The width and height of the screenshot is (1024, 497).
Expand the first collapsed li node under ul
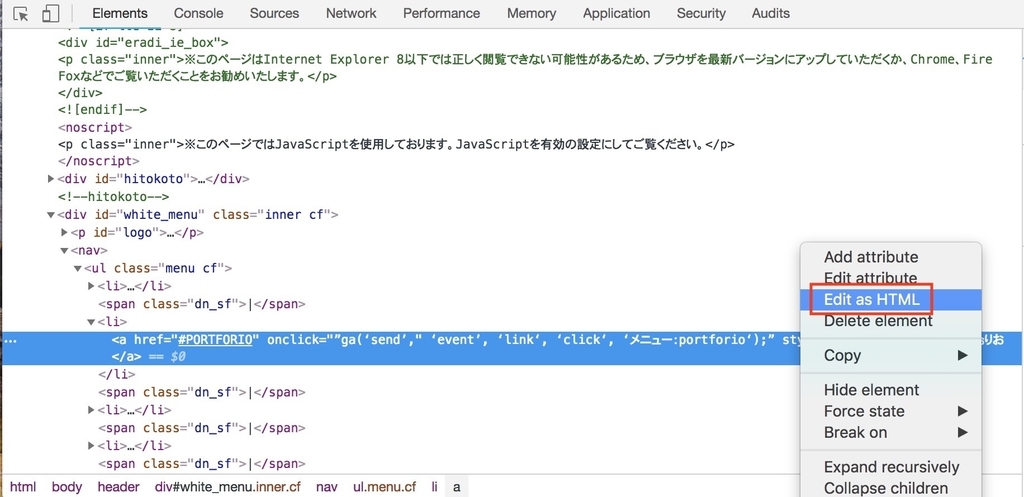[x=91, y=286]
